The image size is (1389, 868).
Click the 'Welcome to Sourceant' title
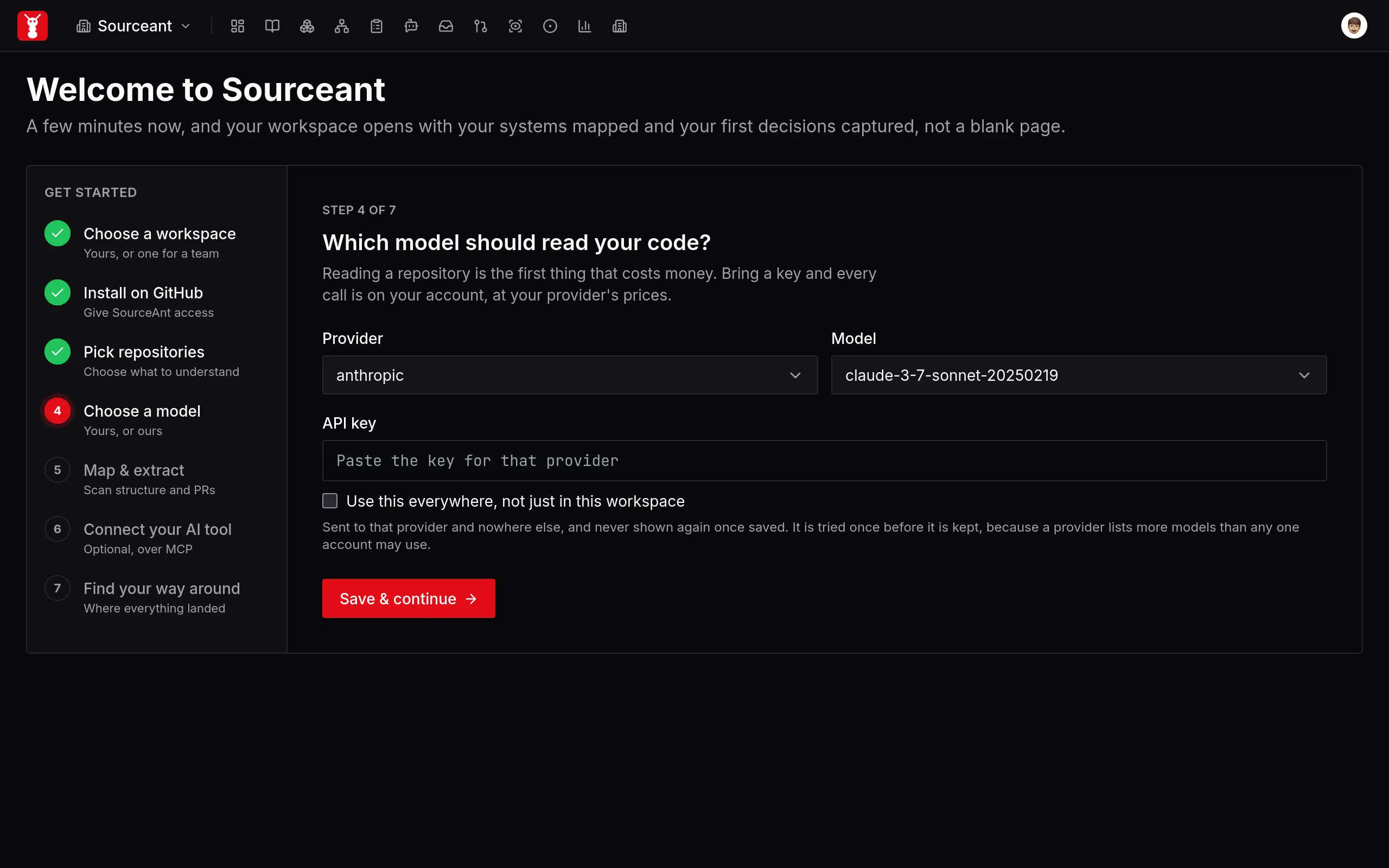[206, 90]
